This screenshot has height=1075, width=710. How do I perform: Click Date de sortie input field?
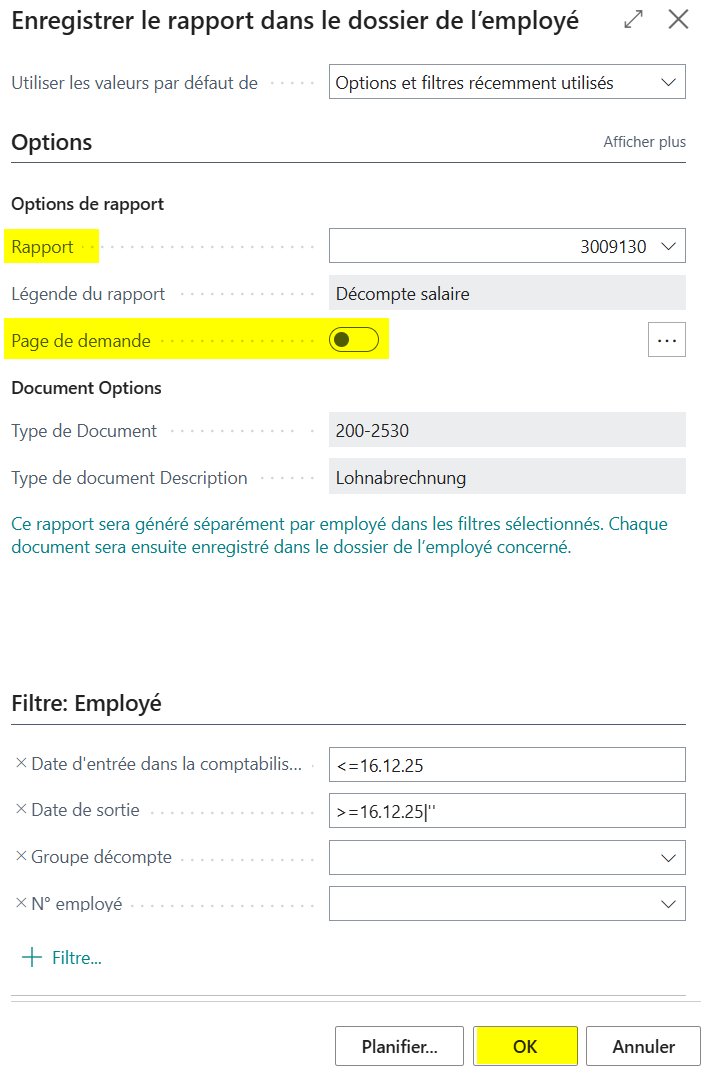click(x=507, y=811)
